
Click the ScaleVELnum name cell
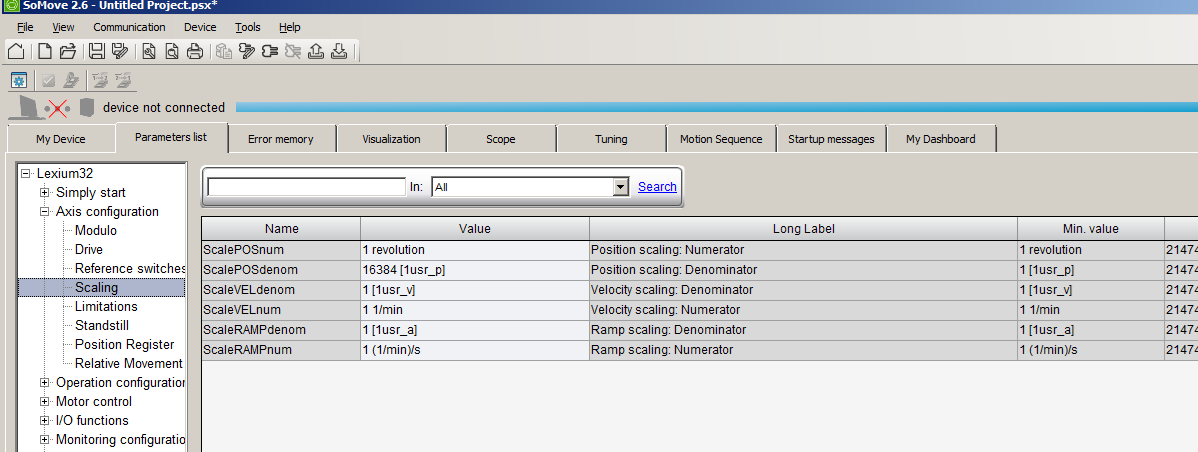[281, 310]
